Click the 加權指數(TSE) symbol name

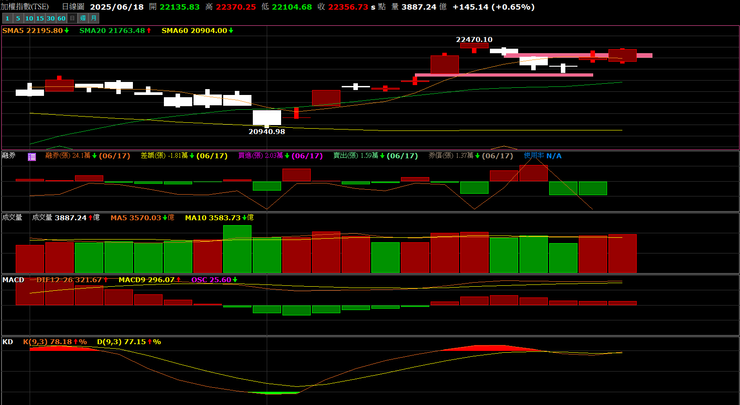pyautogui.click(x=25, y=6)
